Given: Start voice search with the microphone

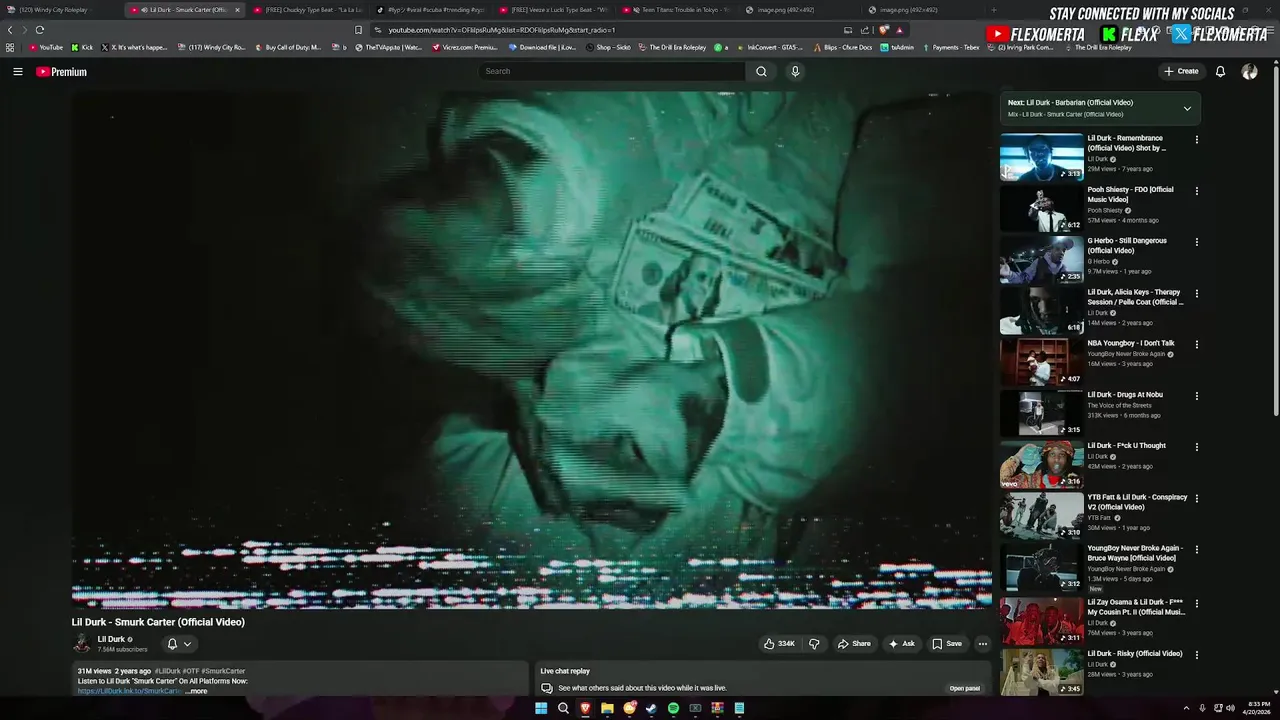Looking at the screenshot, I should (795, 71).
